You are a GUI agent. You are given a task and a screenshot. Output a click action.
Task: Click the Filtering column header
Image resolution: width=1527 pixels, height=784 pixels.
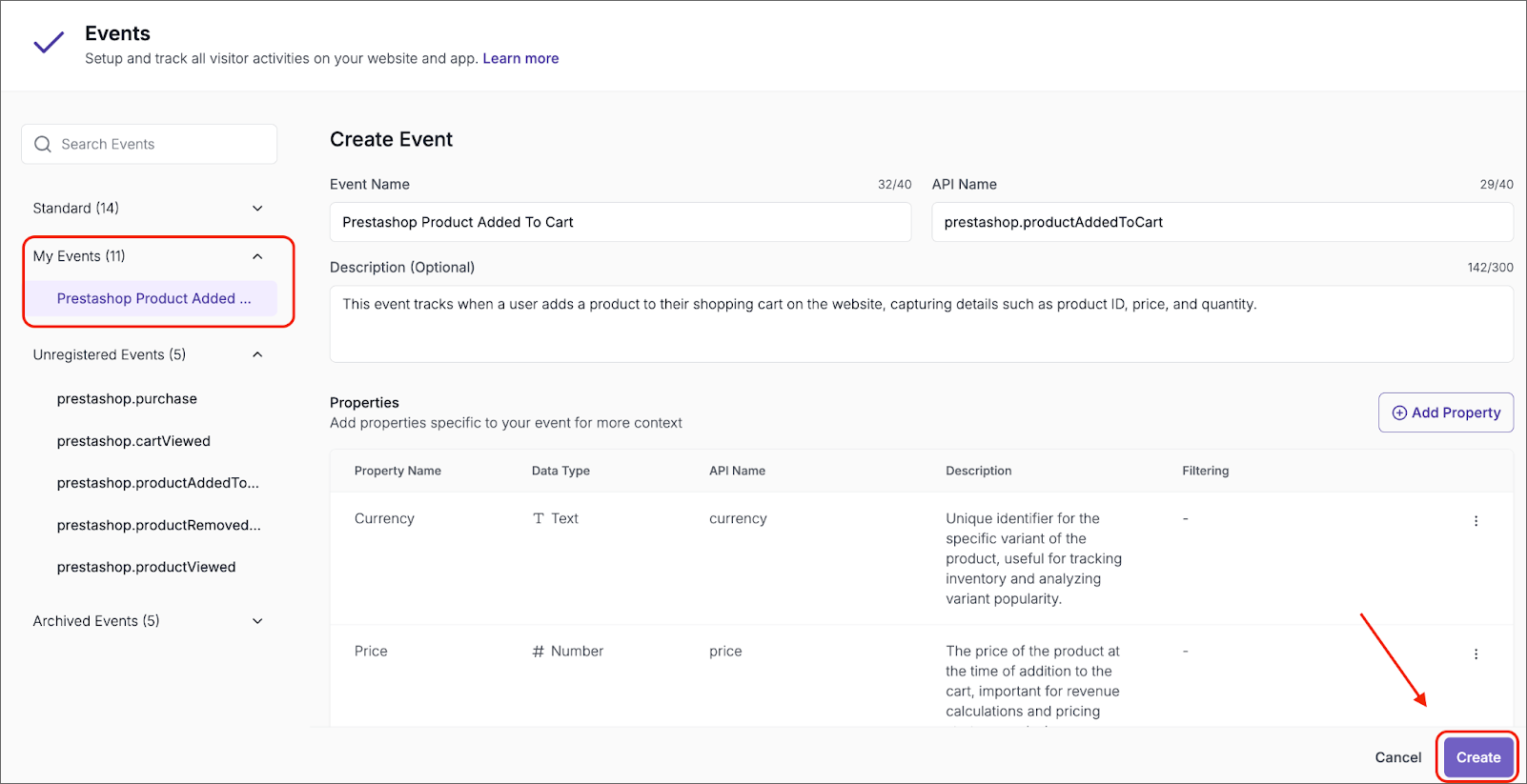1205,471
